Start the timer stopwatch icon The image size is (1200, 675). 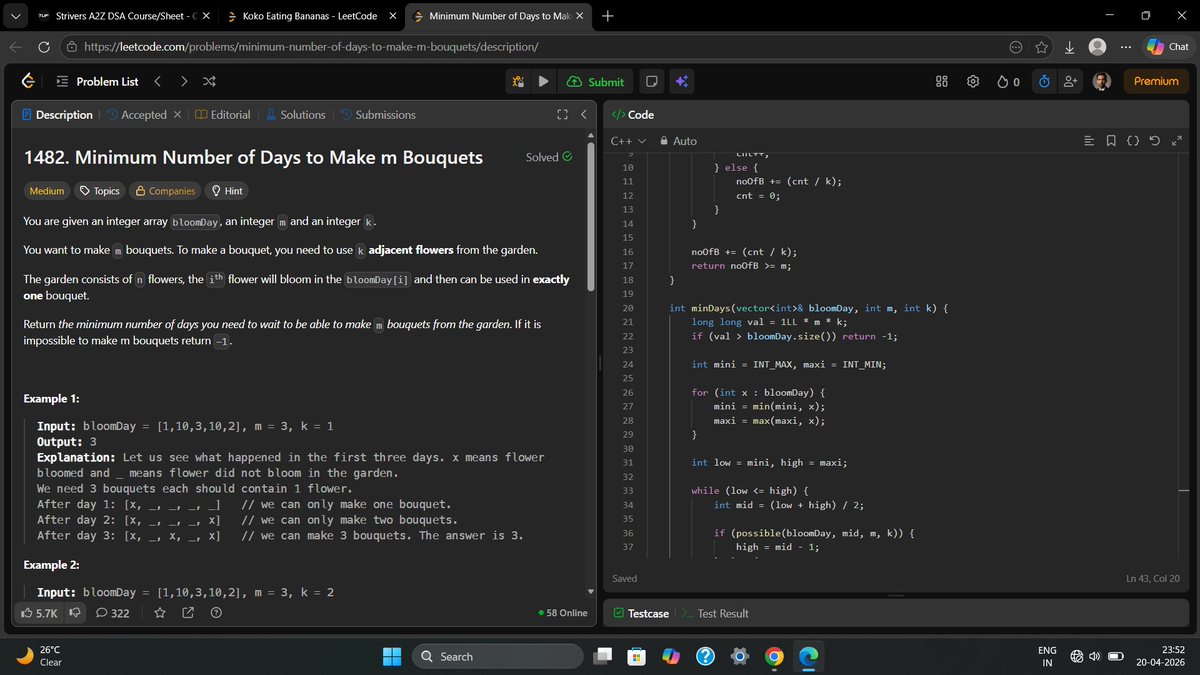1043,81
